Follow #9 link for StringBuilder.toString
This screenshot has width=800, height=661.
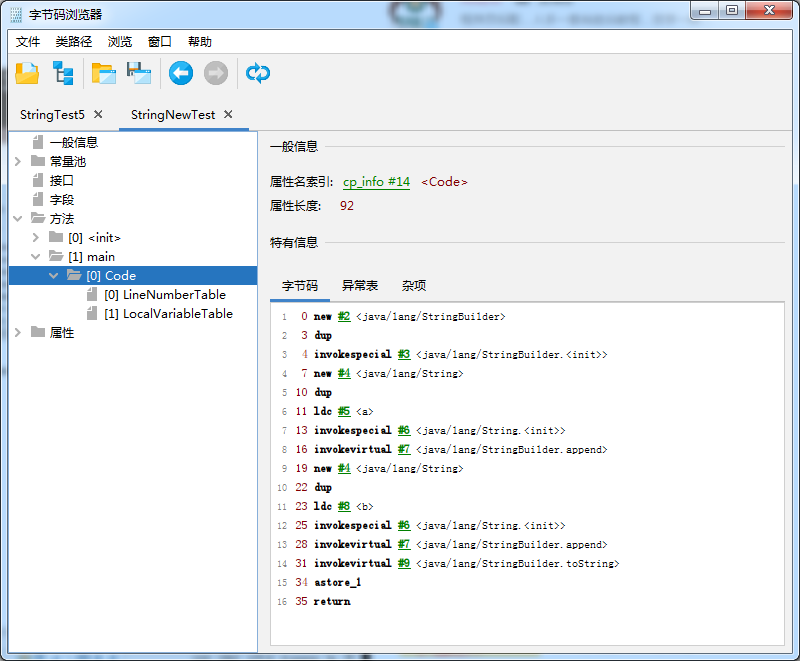(x=404, y=564)
